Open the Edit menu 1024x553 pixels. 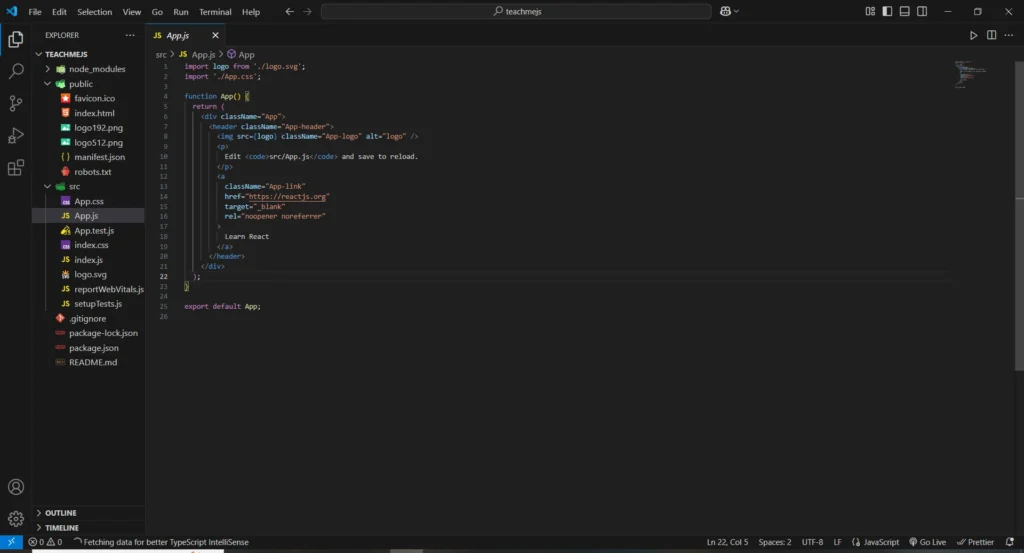(59, 12)
